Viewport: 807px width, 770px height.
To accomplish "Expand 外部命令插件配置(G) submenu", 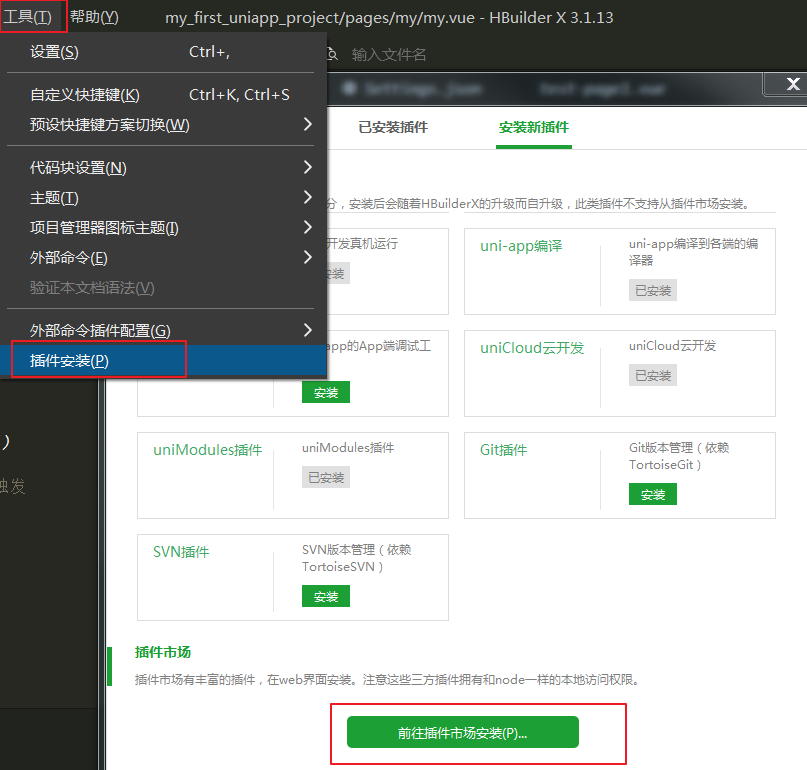I will click(x=161, y=330).
